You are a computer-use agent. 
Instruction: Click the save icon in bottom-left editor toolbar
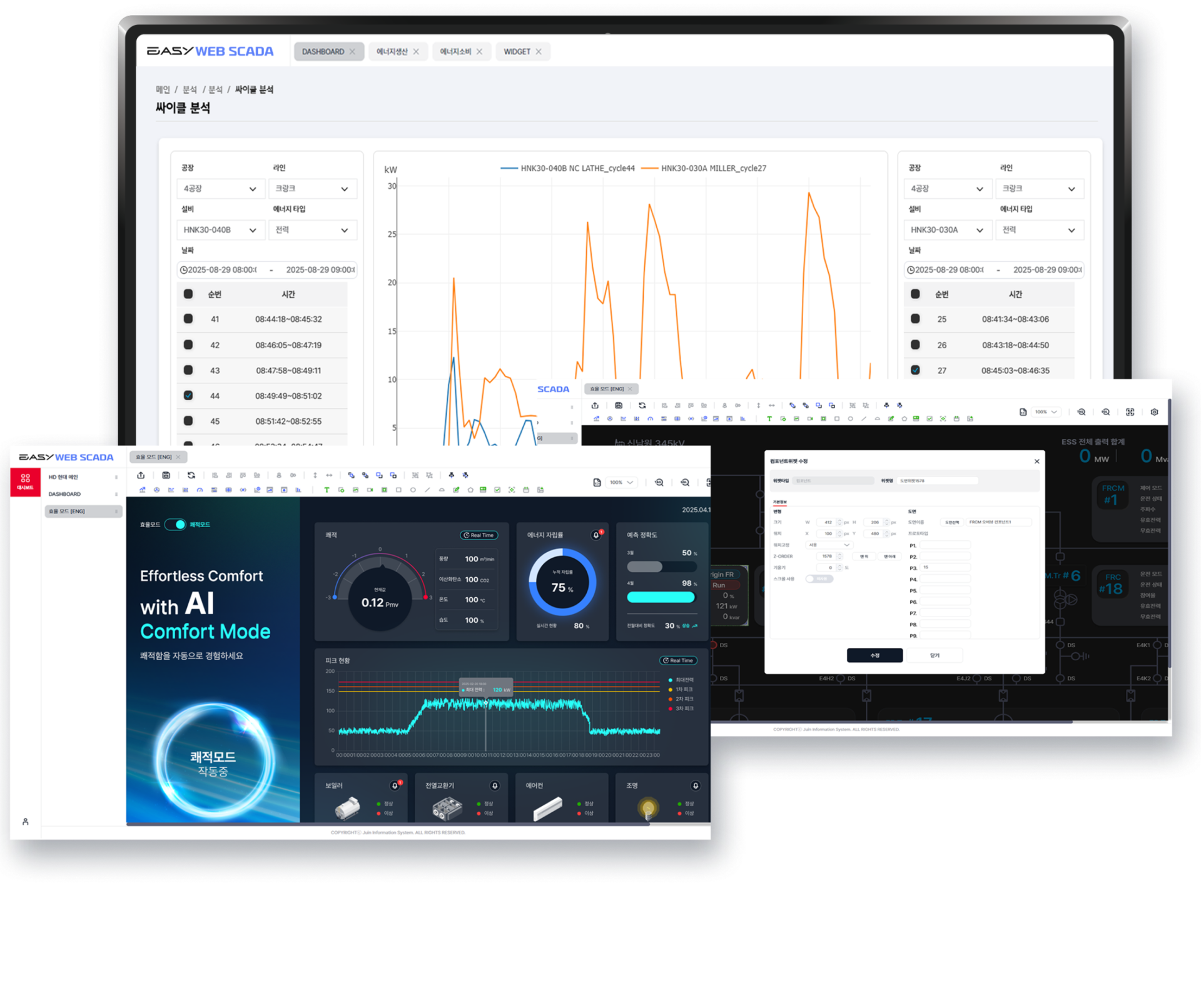[166, 475]
